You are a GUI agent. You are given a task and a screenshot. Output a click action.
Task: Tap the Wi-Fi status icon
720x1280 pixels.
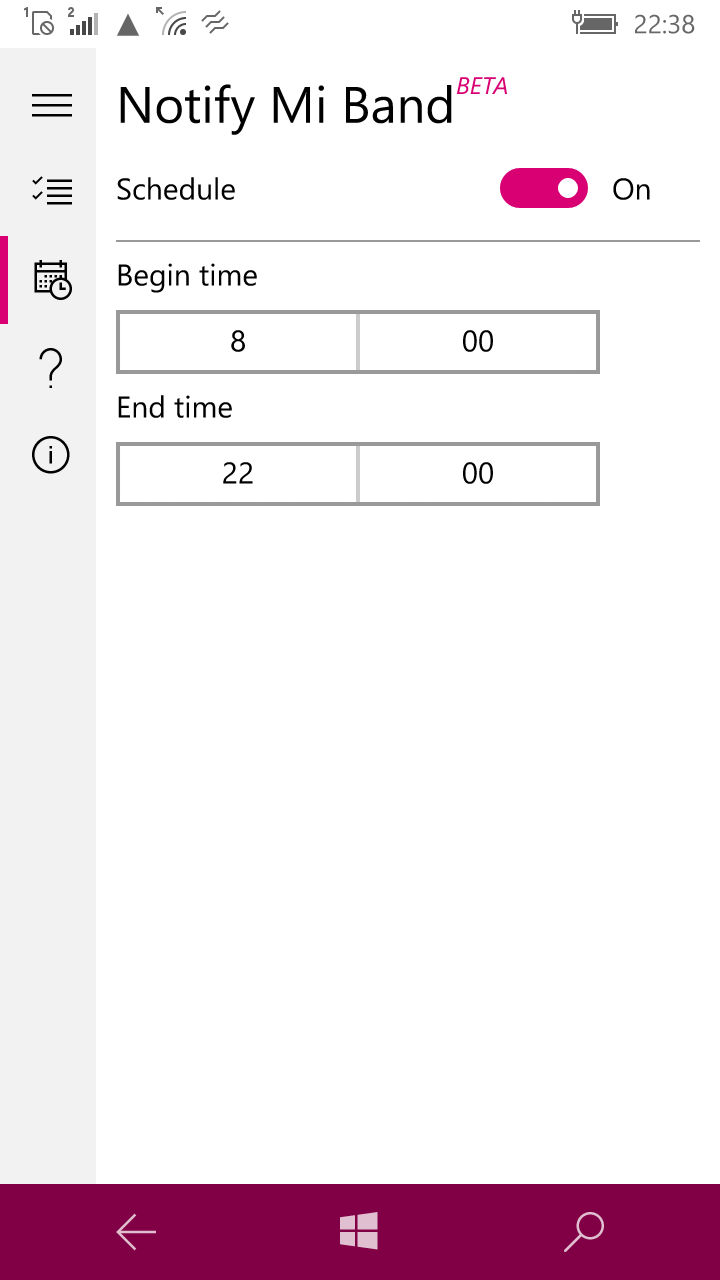pos(173,22)
